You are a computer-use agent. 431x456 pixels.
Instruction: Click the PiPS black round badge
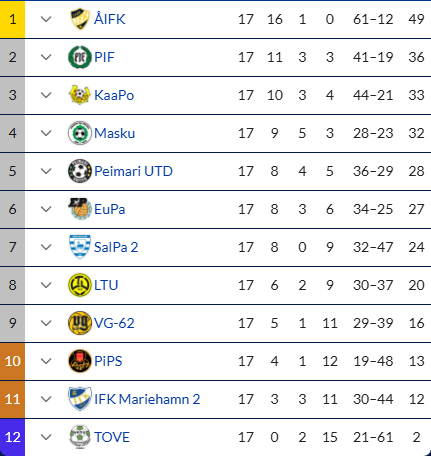pos(80,361)
